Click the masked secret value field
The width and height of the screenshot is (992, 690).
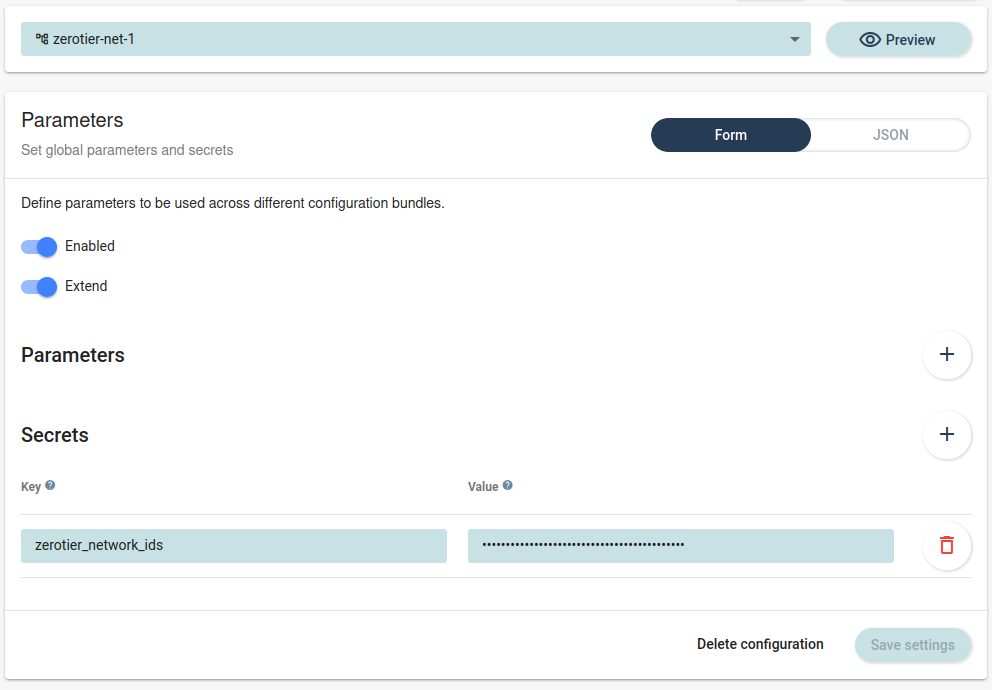click(x=680, y=546)
